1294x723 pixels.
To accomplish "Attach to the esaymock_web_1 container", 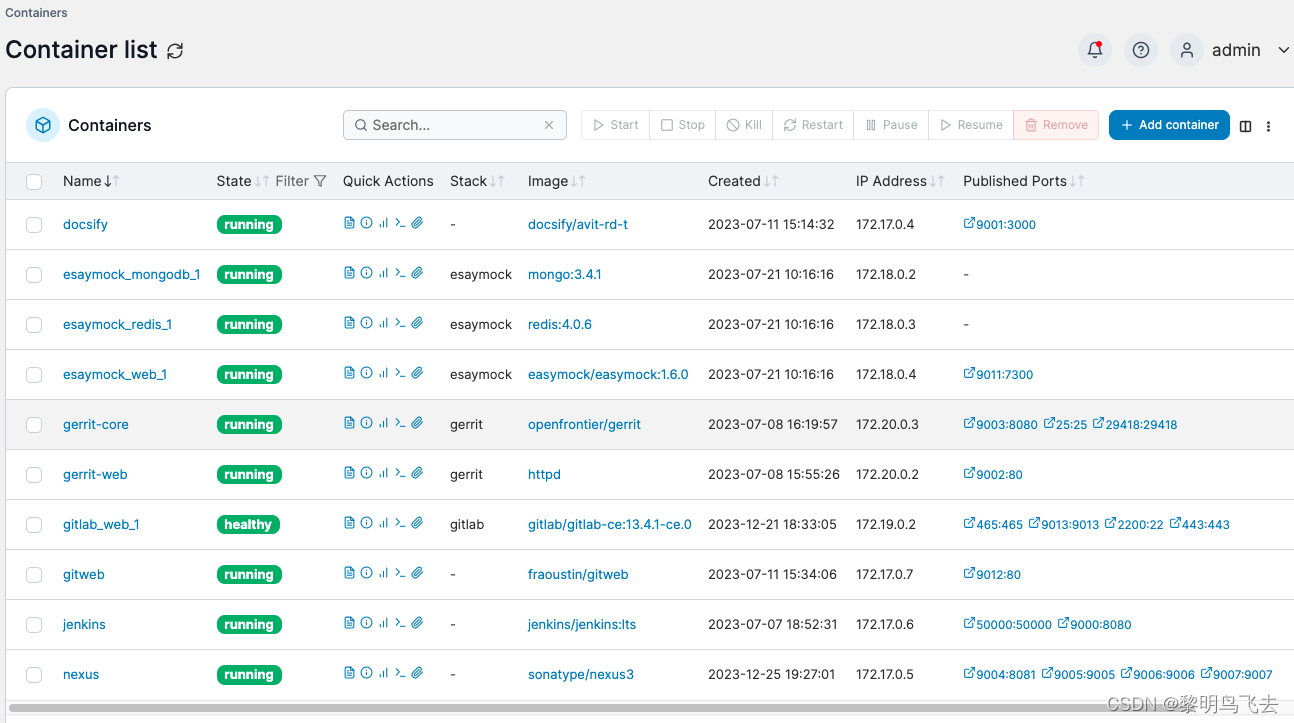I will (x=417, y=373).
